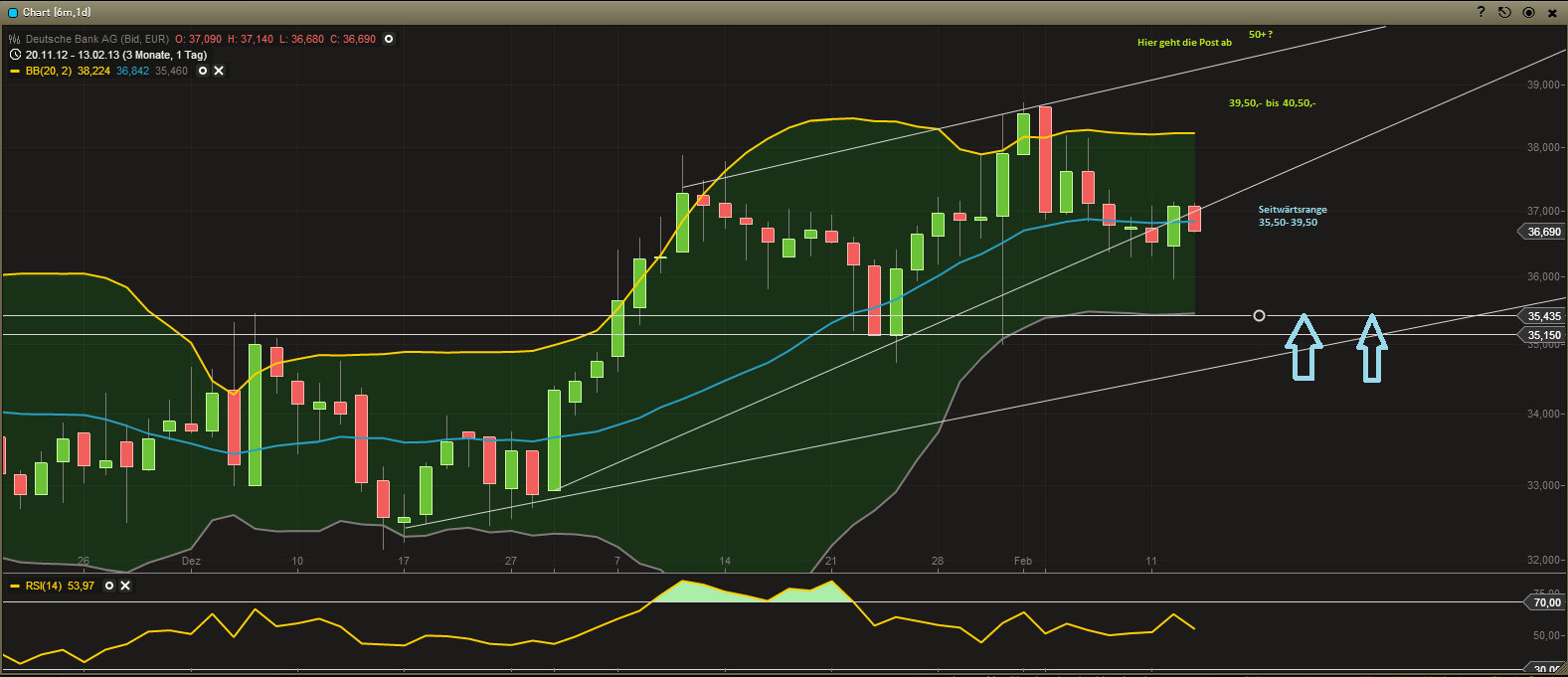Click the blue square icon beside Chart title
Viewport: 1568px width, 677px height.
pos(12,12)
